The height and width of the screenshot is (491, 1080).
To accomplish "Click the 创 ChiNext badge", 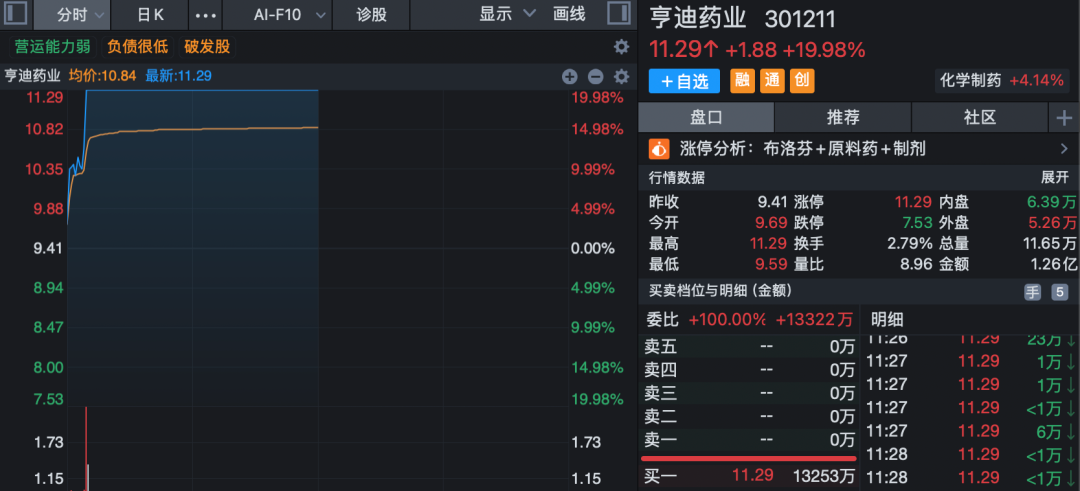I will point(802,81).
